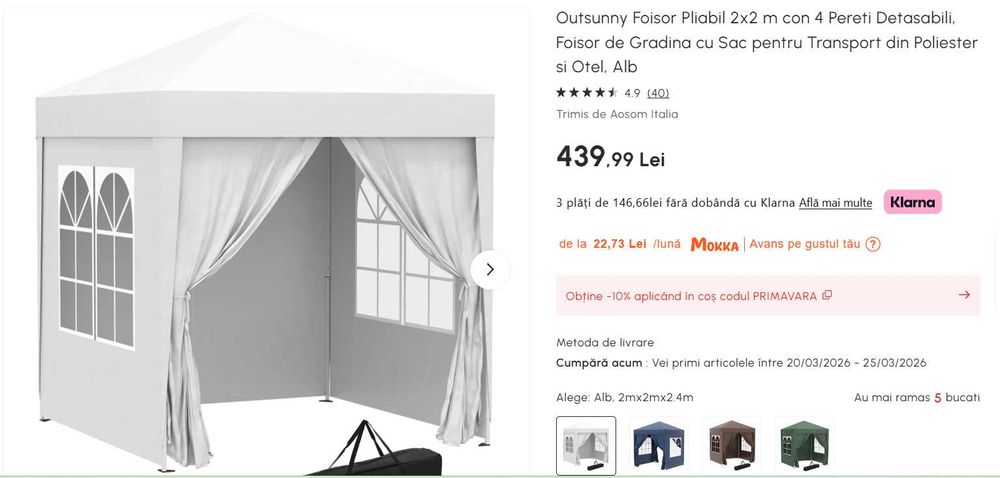Click the arrow in the promo code banner
The image size is (1000, 478).
pyautogui.click(x=964, y=295)
